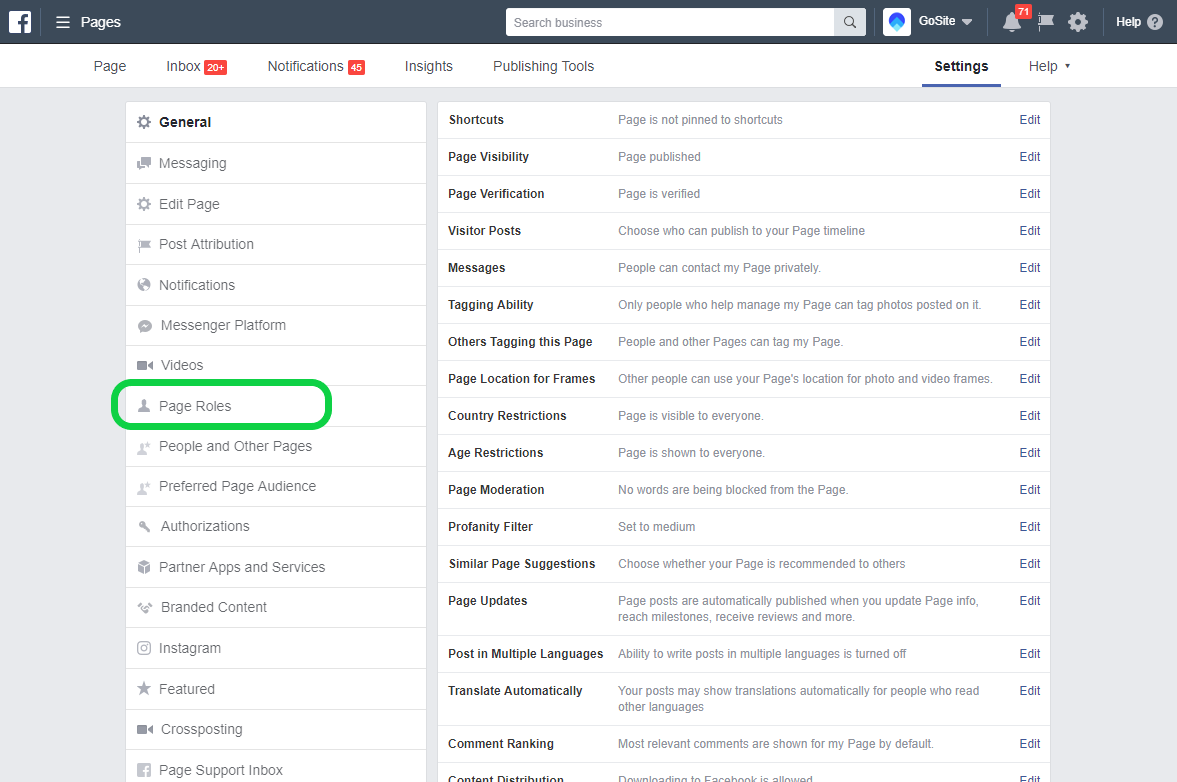Edit the Page Visibility setting
Viewport: 1177px width, 782px height.
[x=1029, y=157]
